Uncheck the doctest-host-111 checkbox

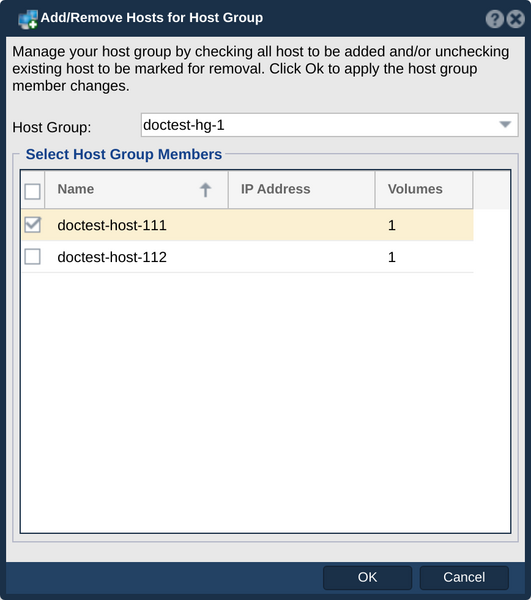pyautogui.click(x=33, y=225)
